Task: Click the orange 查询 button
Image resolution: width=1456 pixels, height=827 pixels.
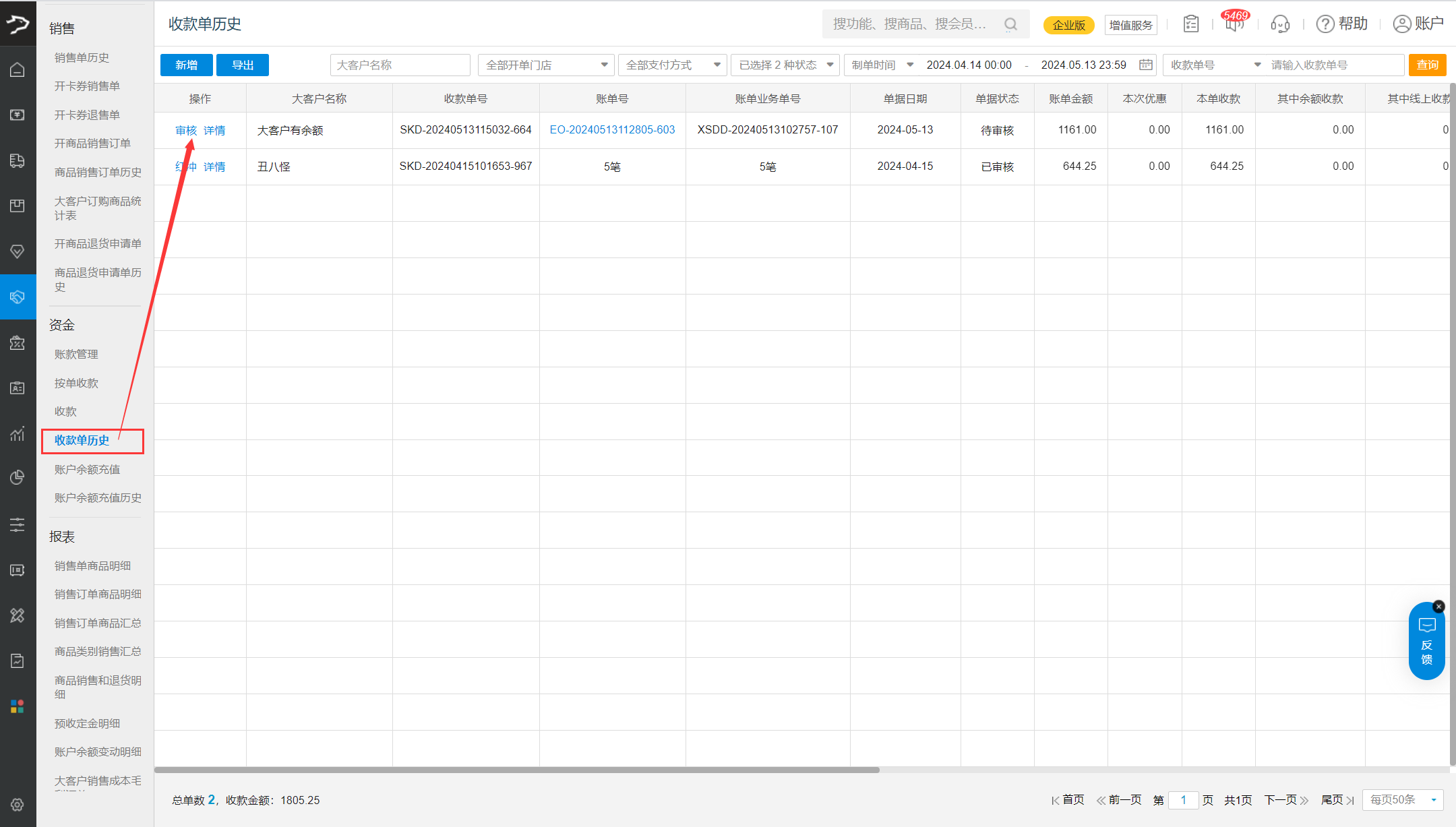Action: click(1427, 65)
